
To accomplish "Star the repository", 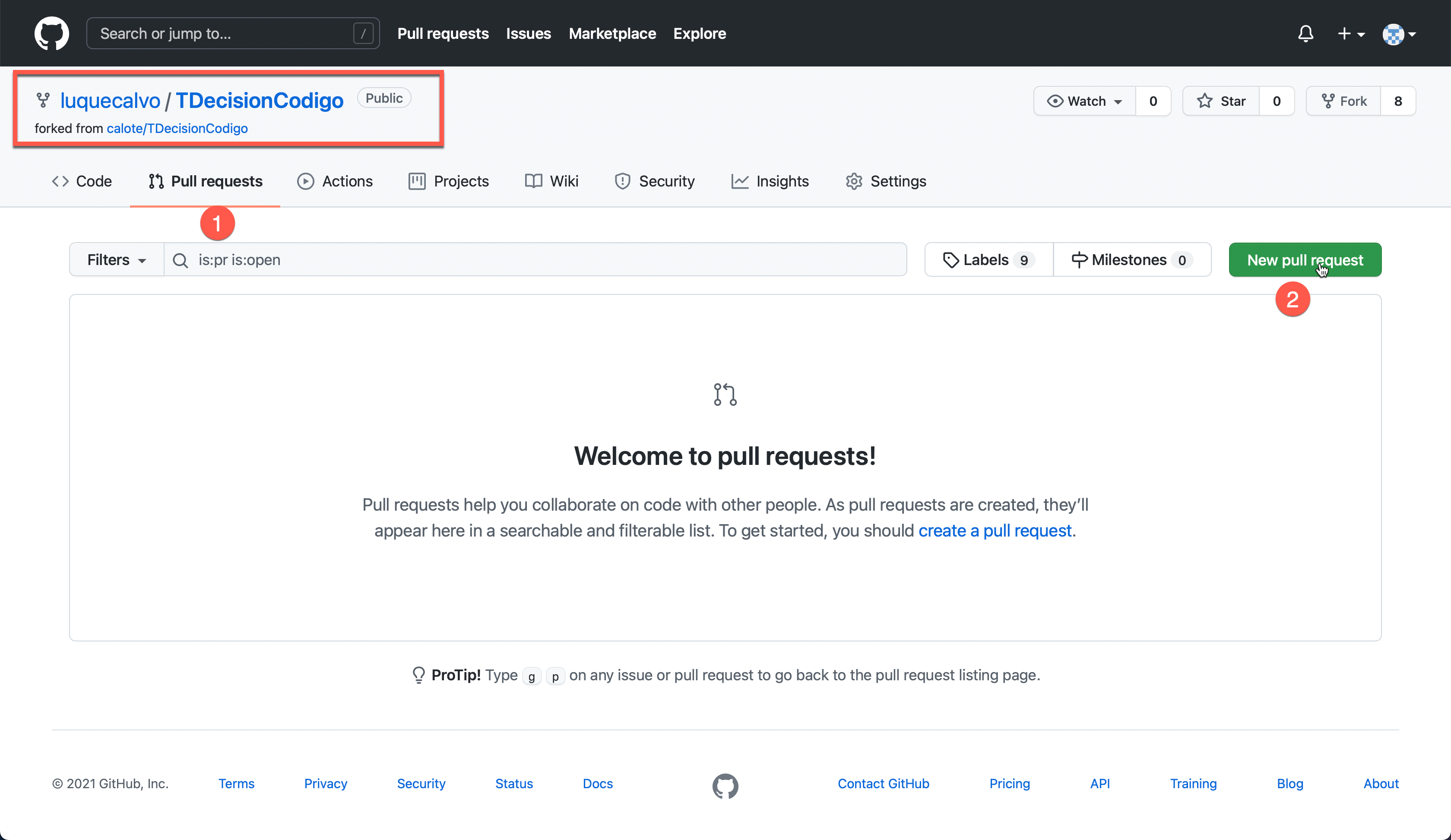I will click(1221, 101).
